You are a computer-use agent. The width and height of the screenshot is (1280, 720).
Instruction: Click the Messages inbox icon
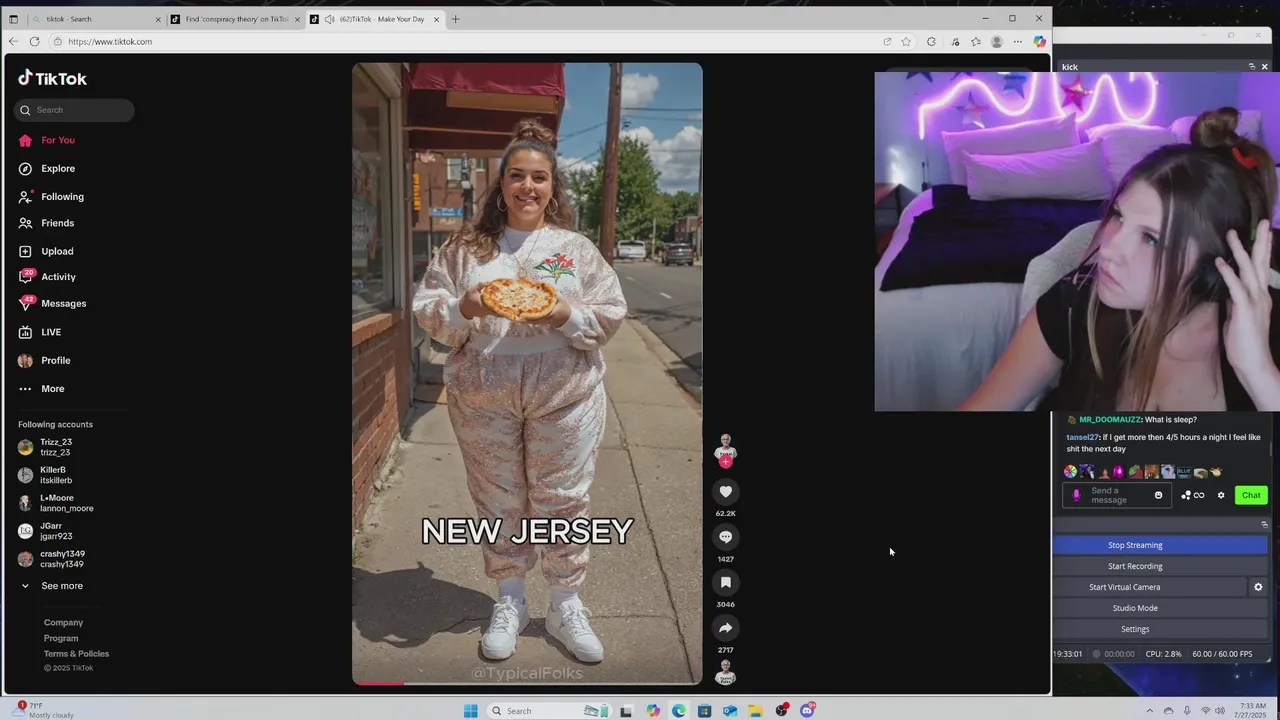tap(26, 303)
